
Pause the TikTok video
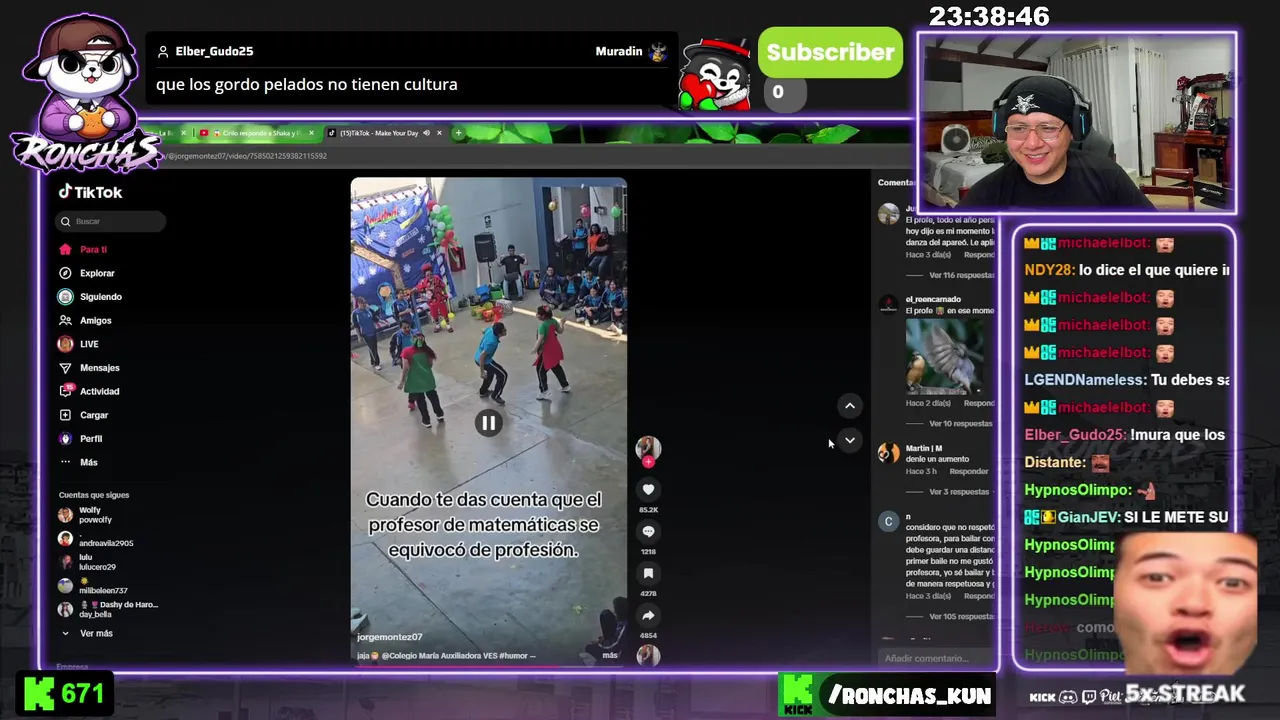click(x=488, y=423)
